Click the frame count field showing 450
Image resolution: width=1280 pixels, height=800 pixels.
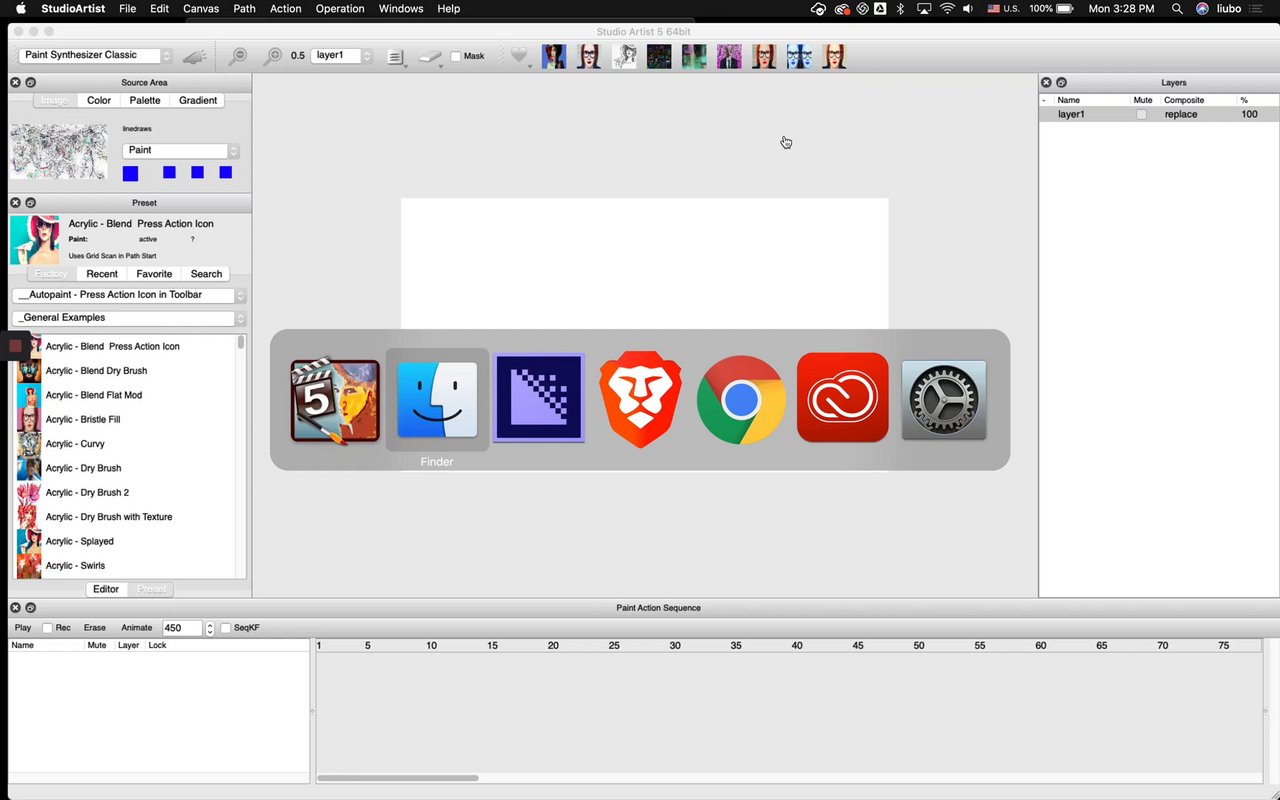pos(182,628)
